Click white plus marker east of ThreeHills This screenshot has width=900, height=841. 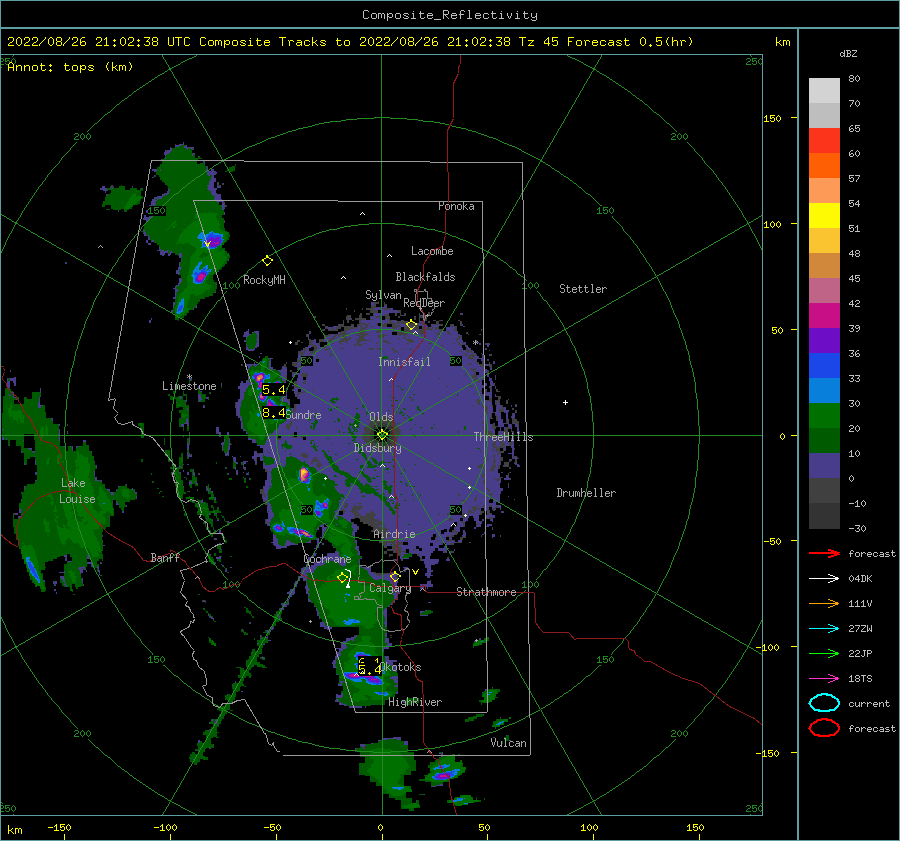(565, 402)
